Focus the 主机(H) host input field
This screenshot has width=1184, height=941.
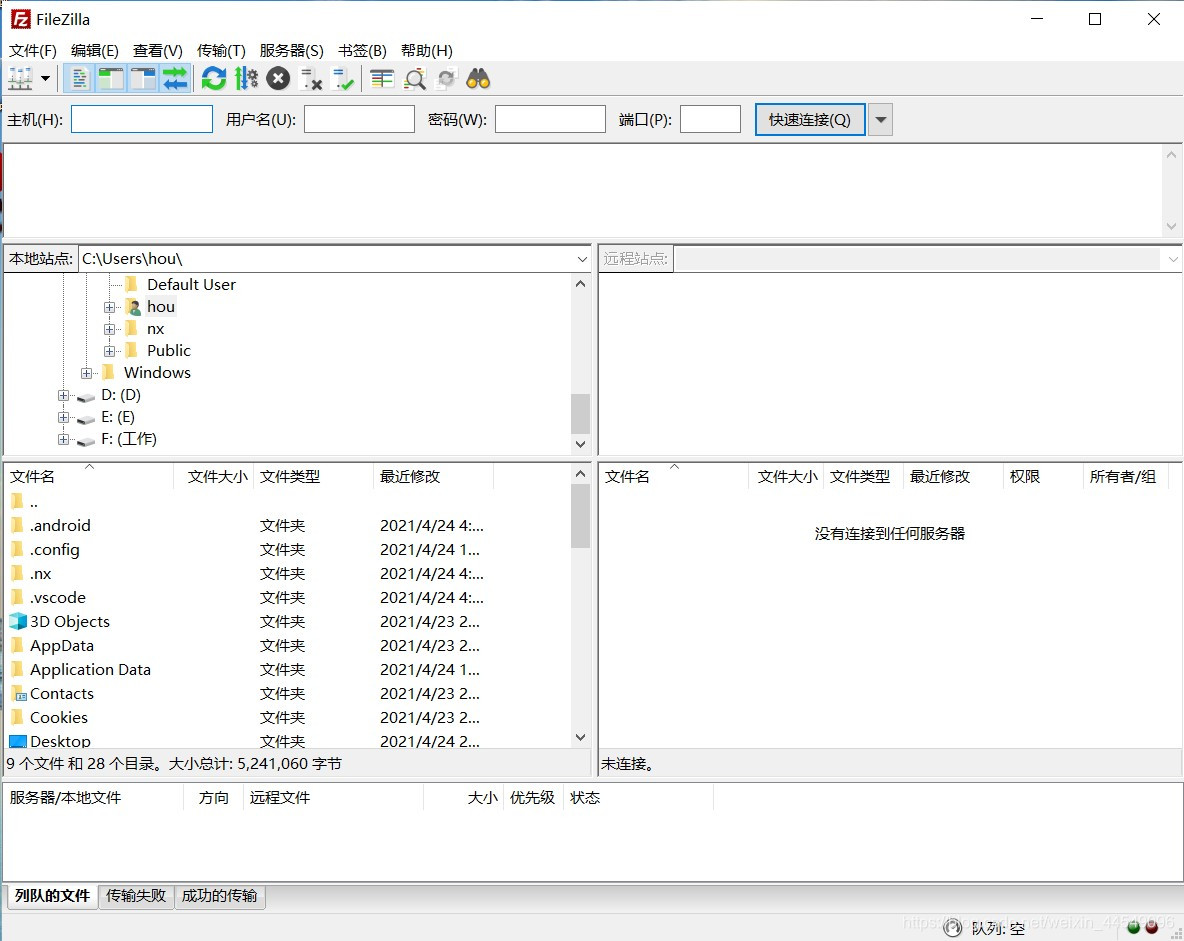click(x=142, y=119)
